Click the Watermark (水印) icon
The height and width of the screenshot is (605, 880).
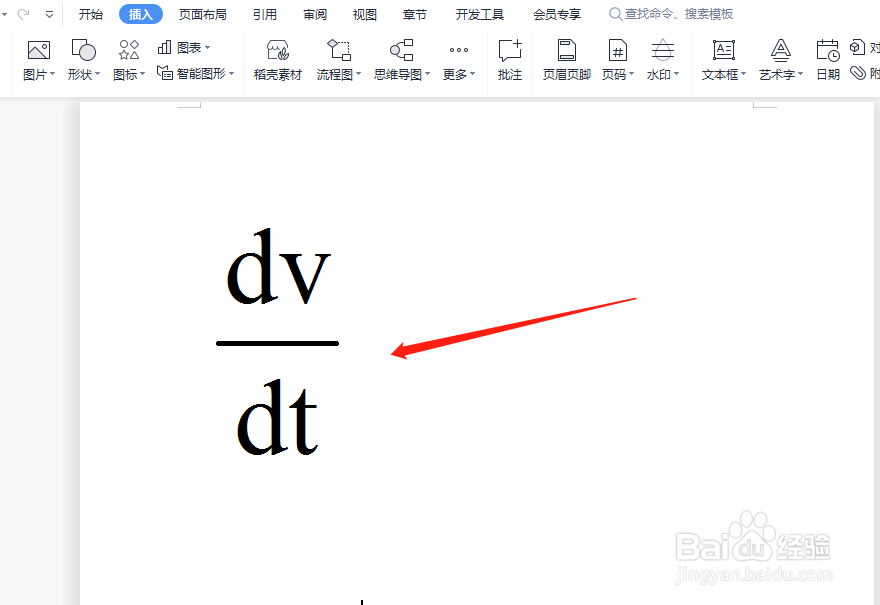663,50
